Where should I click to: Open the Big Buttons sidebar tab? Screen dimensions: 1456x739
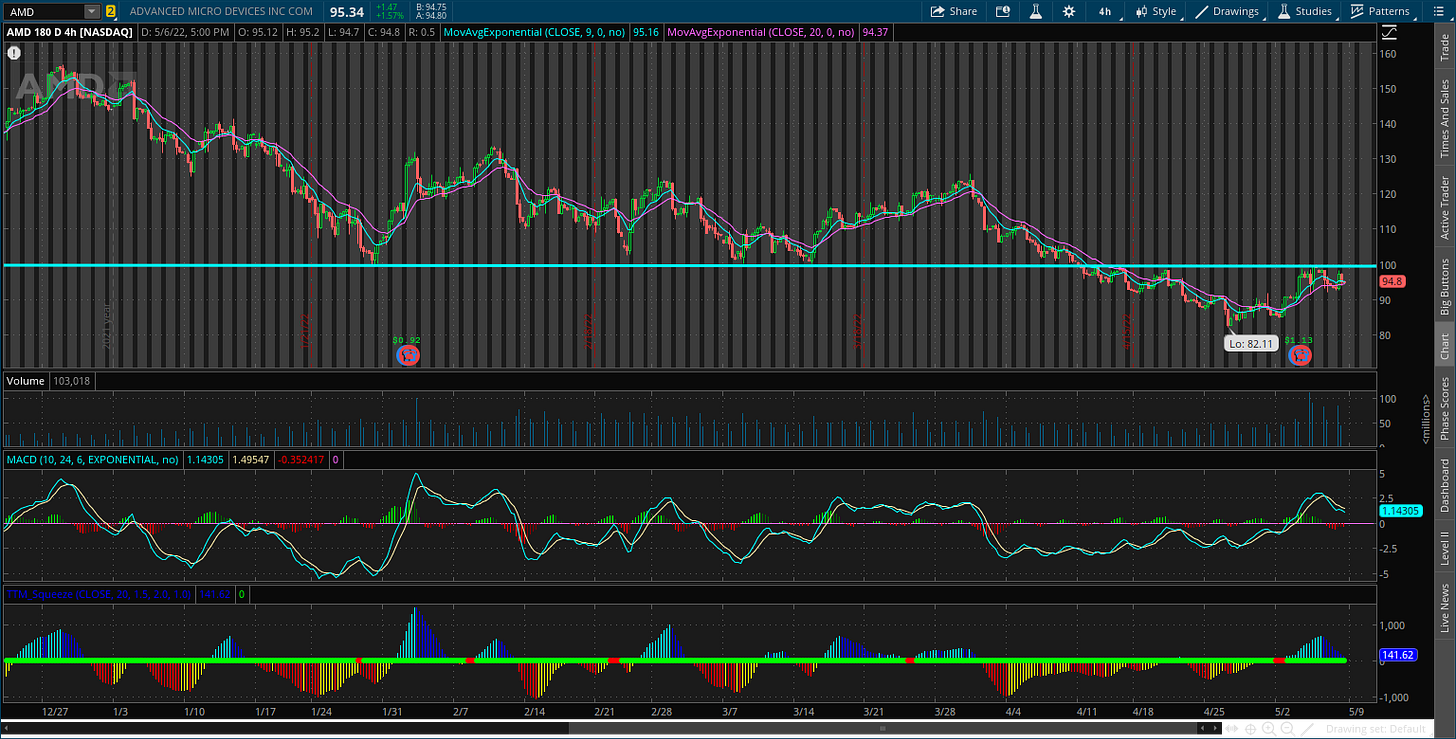(x=1443, y=286)
